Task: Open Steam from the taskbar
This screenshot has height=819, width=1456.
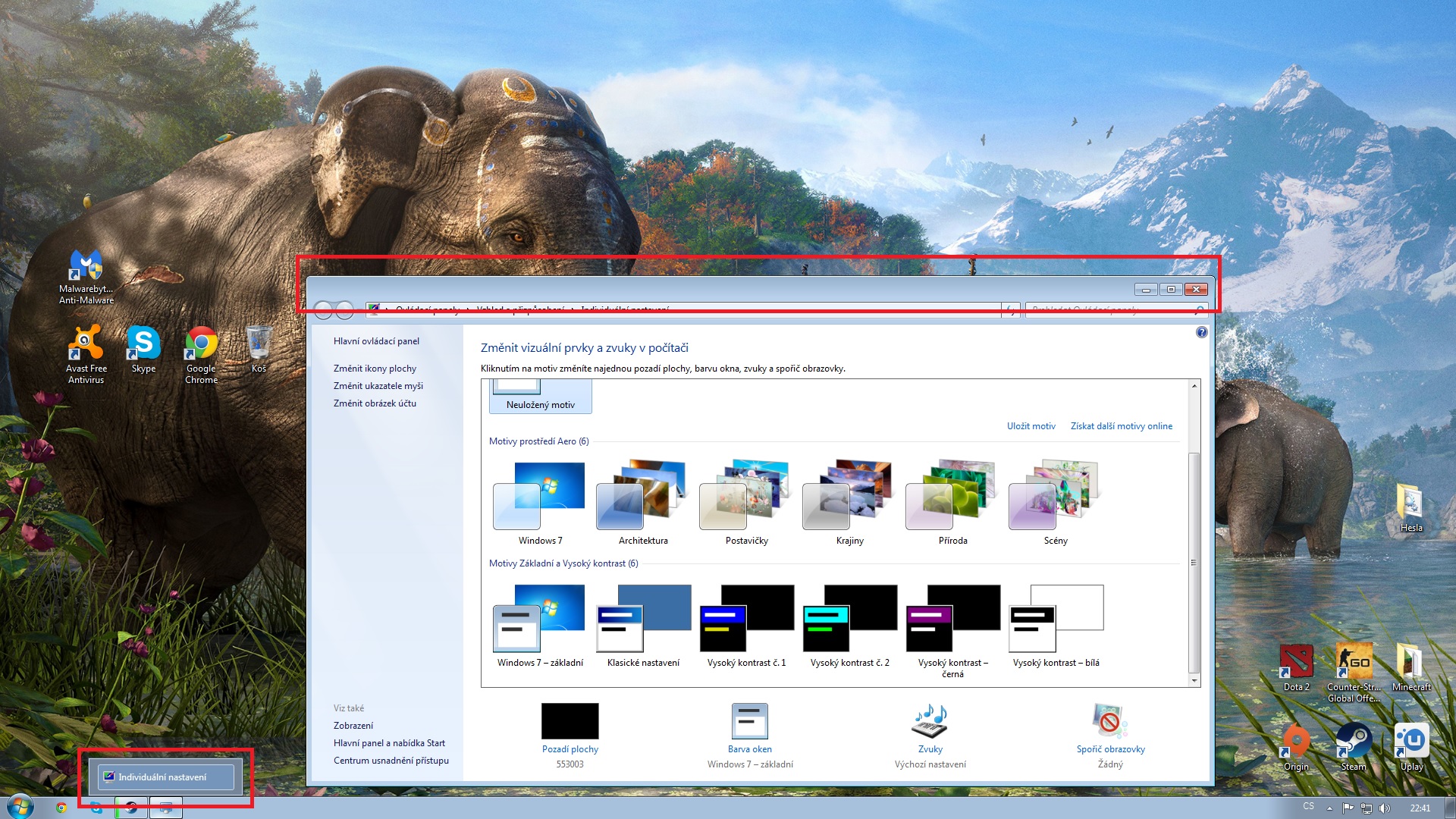Action: point(131,808)
